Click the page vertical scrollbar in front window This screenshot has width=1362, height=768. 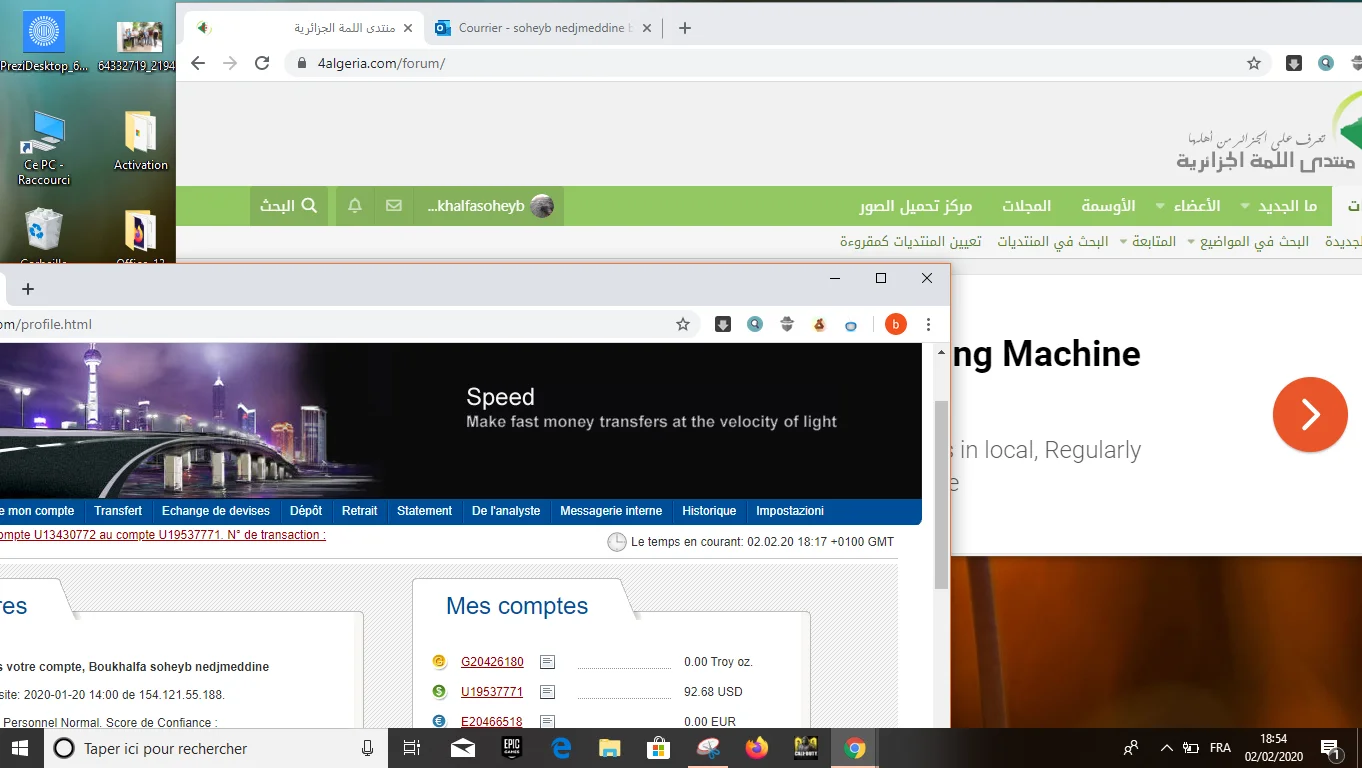[941, 495]
